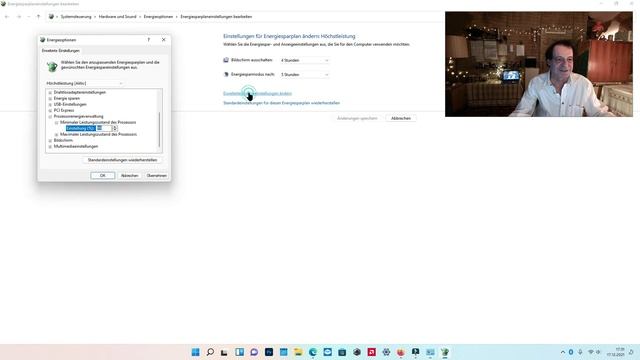Expand the USB-Einstellungen node
This screenshot has height=360, width=640.
pos(50,104)
